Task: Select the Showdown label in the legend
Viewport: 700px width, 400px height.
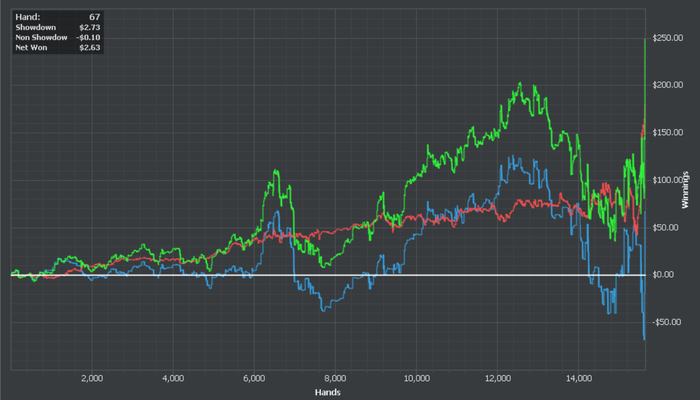Action: [36, 28]
